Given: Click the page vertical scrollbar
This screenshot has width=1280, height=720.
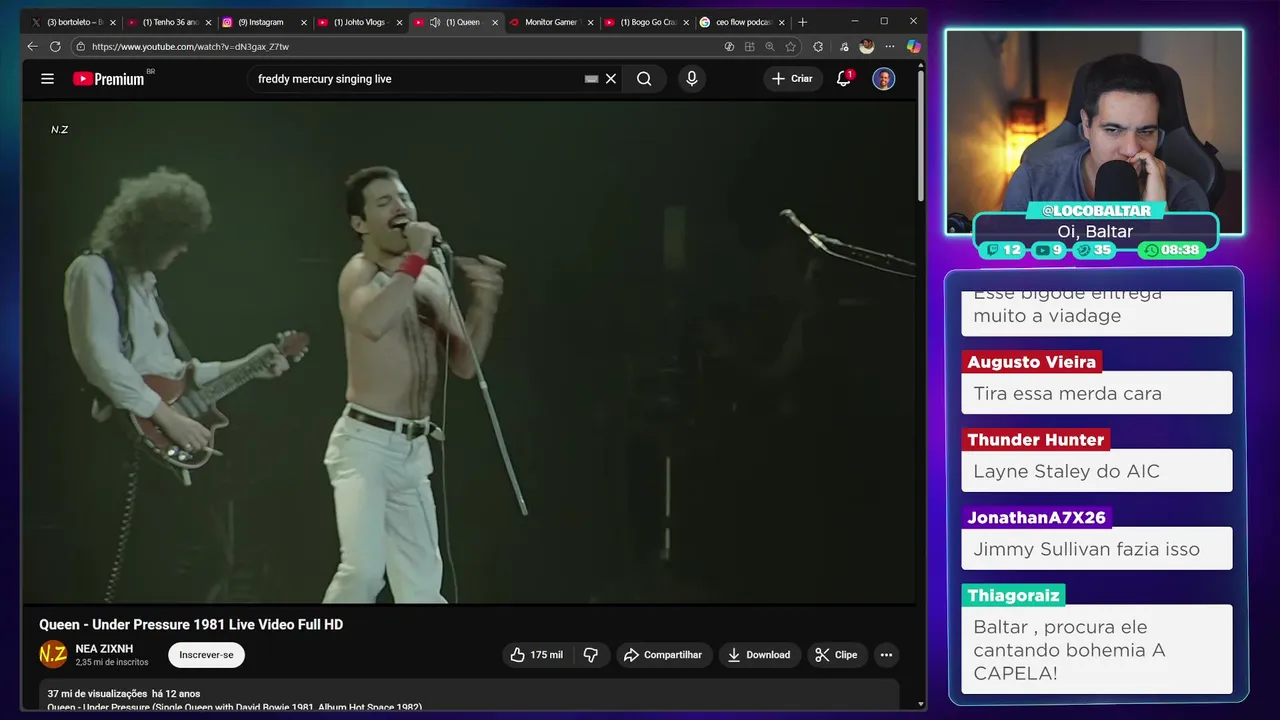Looking at the screenshot, I should tap(921, 135).
